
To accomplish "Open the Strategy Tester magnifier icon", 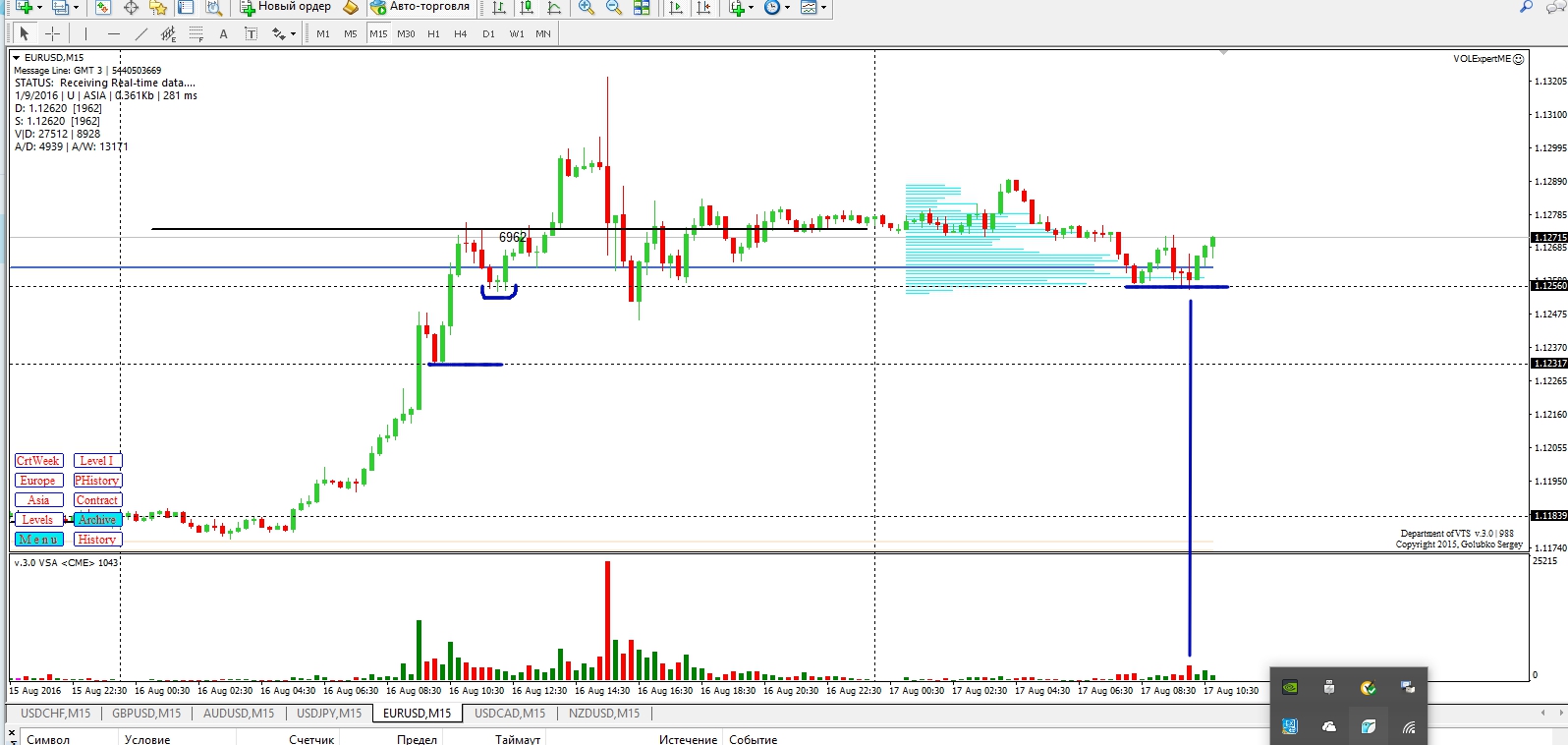I will [x=213, y=7].
